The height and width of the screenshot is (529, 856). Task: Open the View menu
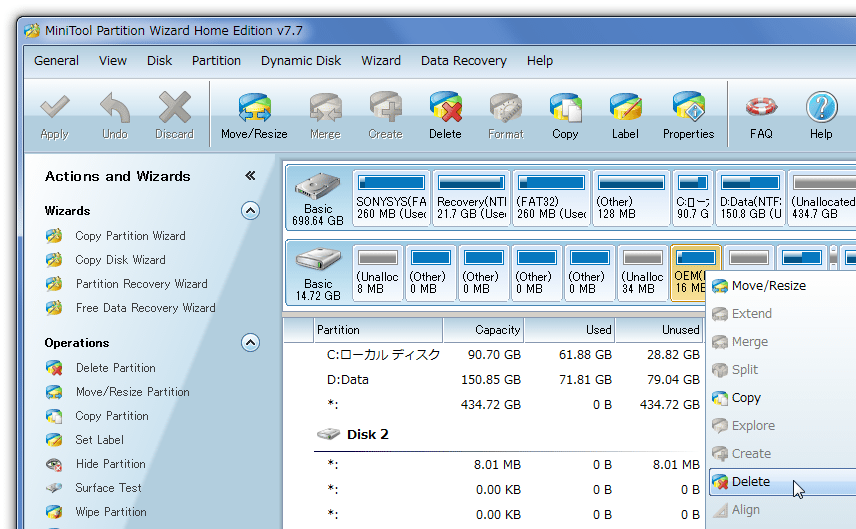pos(112,61)
